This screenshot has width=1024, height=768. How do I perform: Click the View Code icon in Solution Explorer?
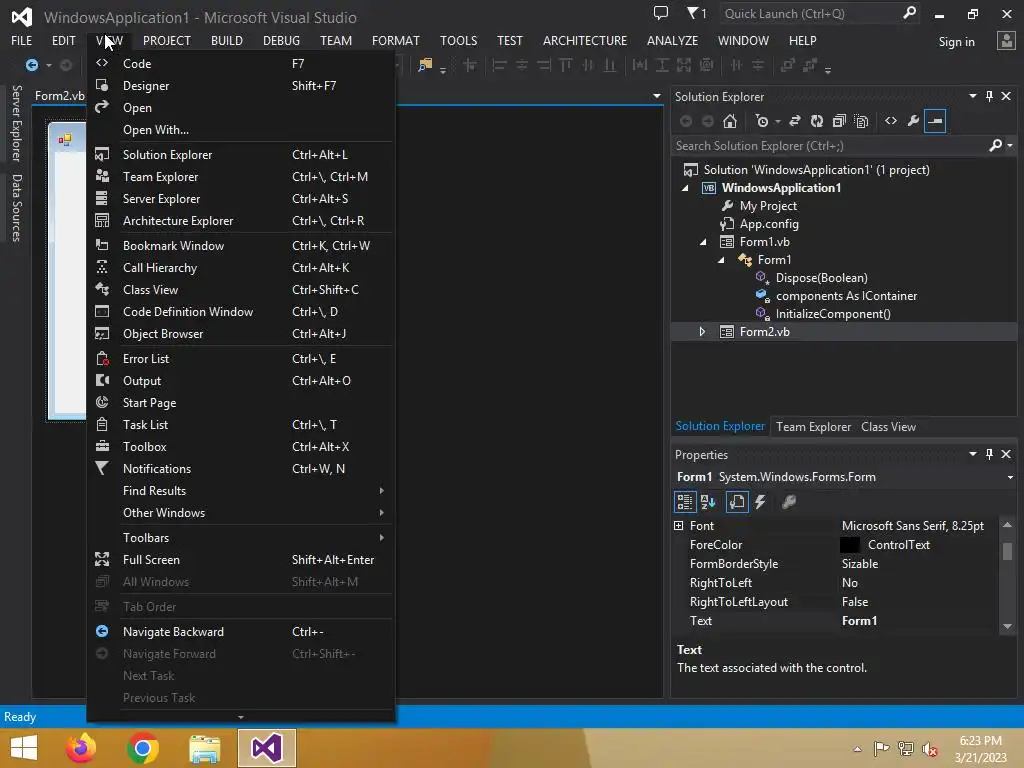click(x=891, y=121)
